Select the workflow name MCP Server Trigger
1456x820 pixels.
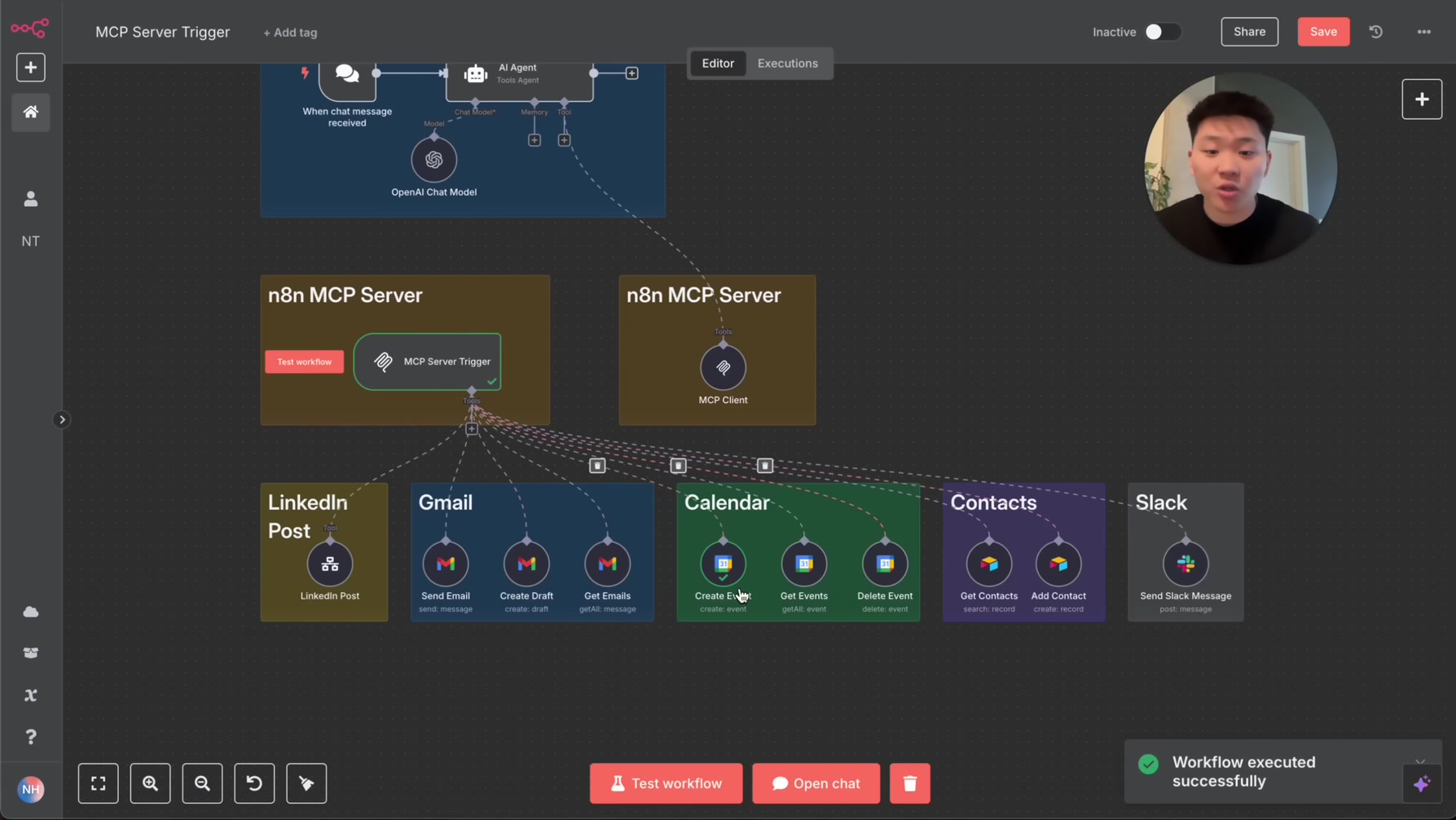point(162,32)
